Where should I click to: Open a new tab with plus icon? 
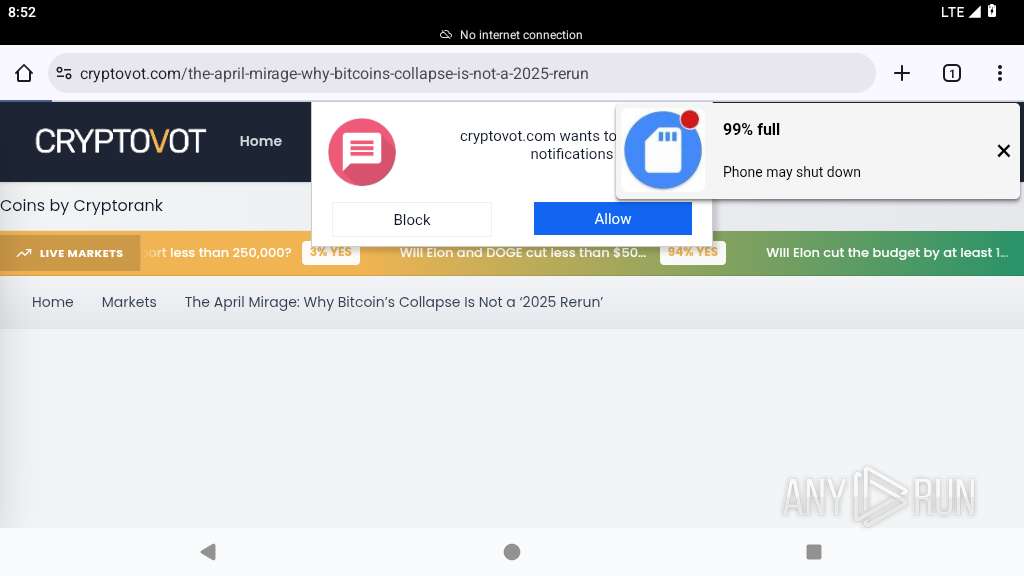pos(901,73)
